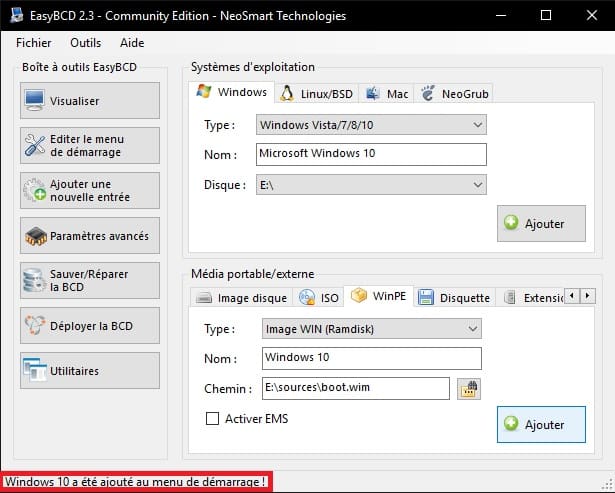Open Paramètres avancés
Screen dimensions: 615x493
tap(90, 236)
